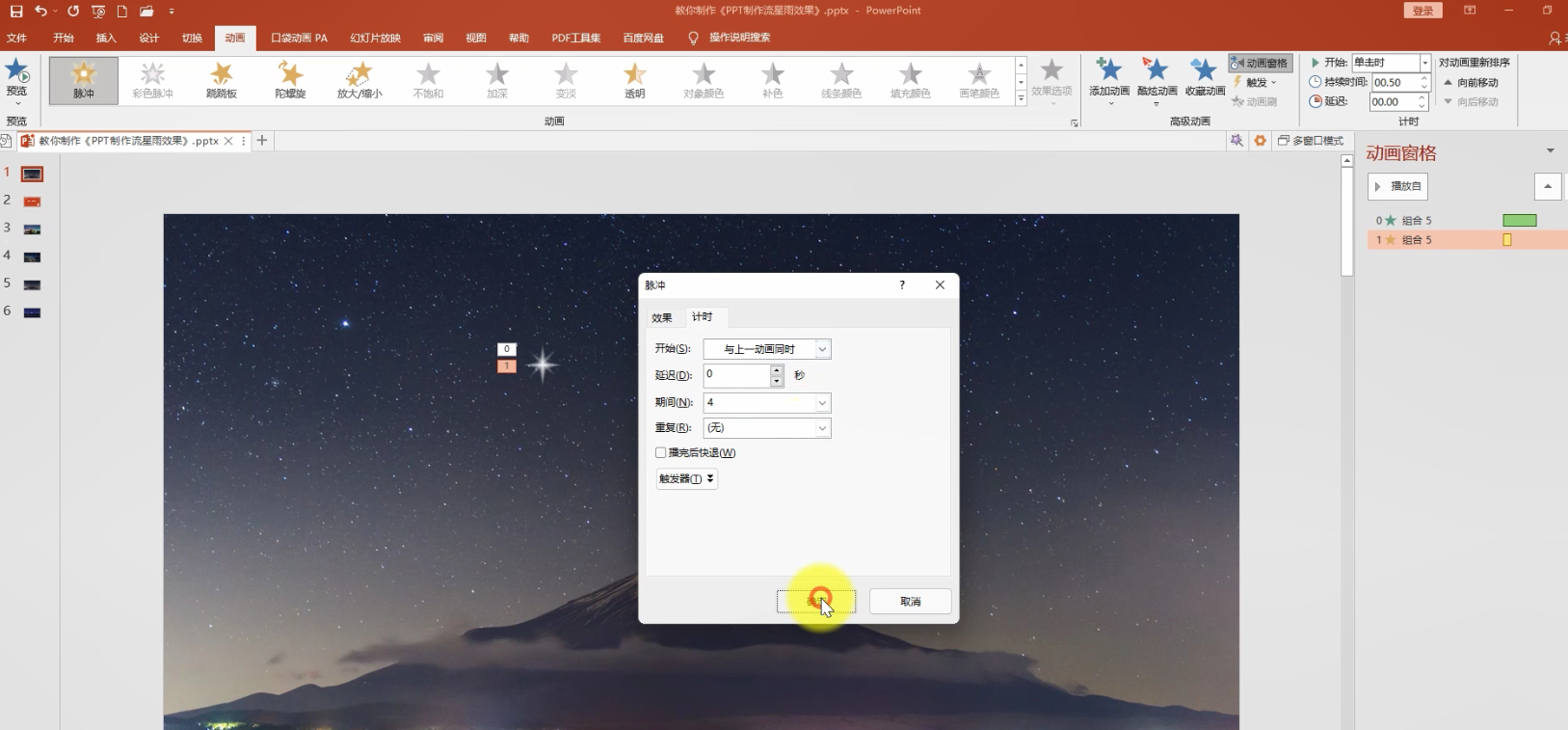Select the 变淡 lighten effect

(x=566, y=80)
